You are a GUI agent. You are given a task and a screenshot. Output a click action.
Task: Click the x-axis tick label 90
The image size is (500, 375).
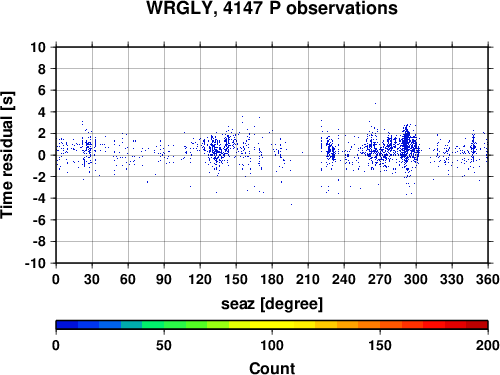tap(164, 279)
